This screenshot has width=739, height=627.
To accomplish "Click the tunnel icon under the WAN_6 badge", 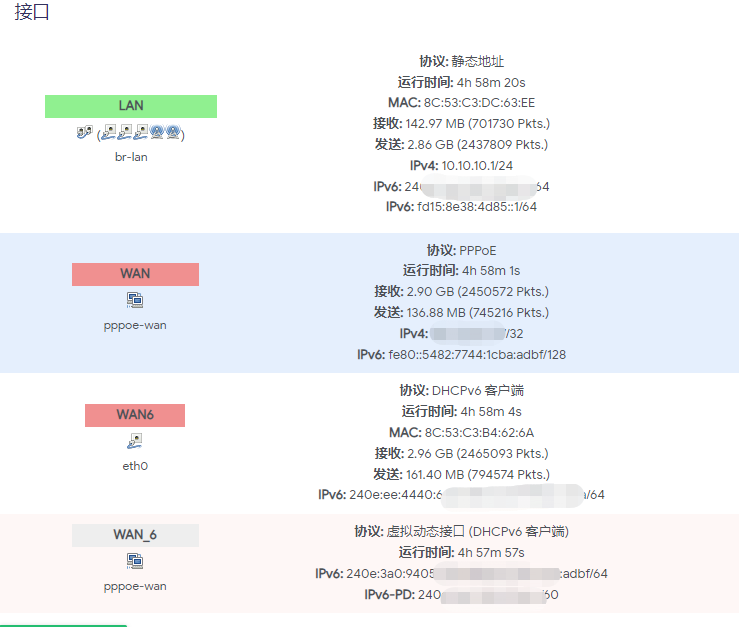I will coord(135,561).
